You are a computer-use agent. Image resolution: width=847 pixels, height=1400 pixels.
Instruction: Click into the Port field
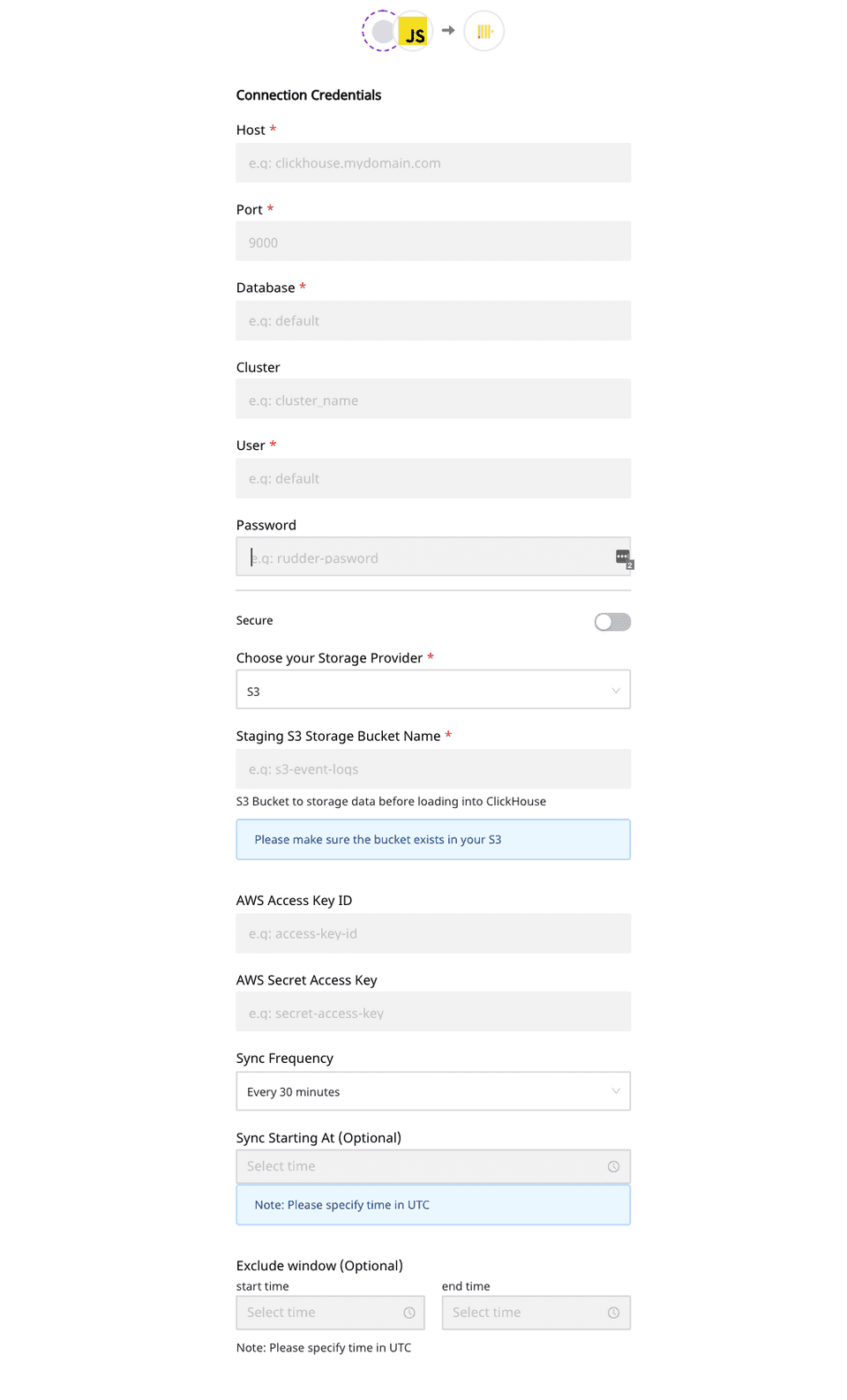[432, 242]
